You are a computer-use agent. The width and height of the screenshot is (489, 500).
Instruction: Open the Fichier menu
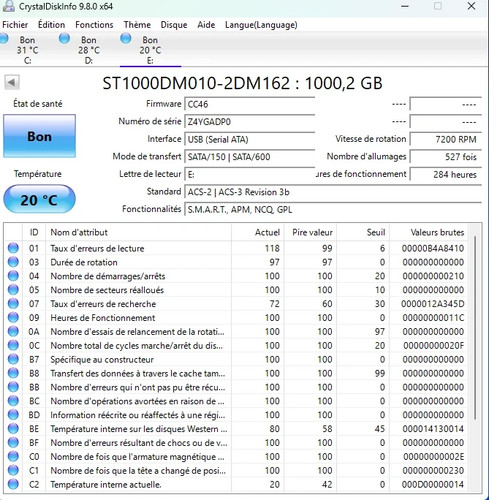15,25
